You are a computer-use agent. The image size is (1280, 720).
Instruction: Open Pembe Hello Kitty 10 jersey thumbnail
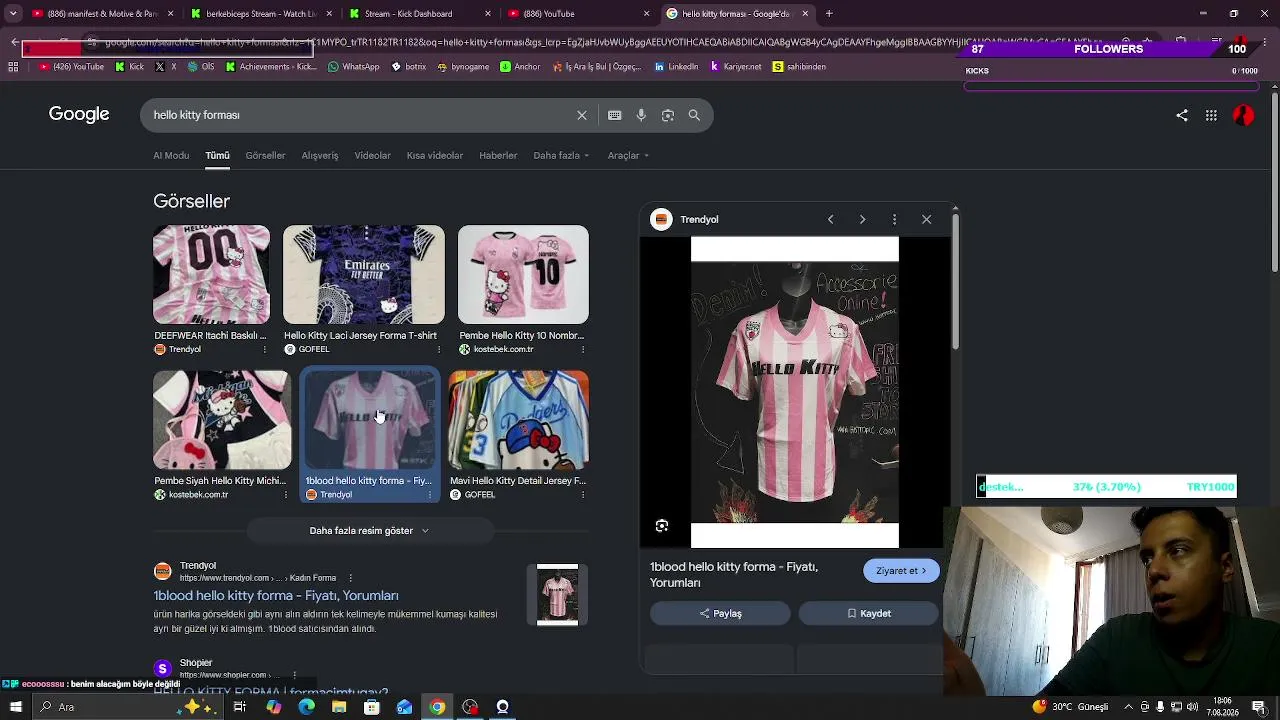point(523,275)
